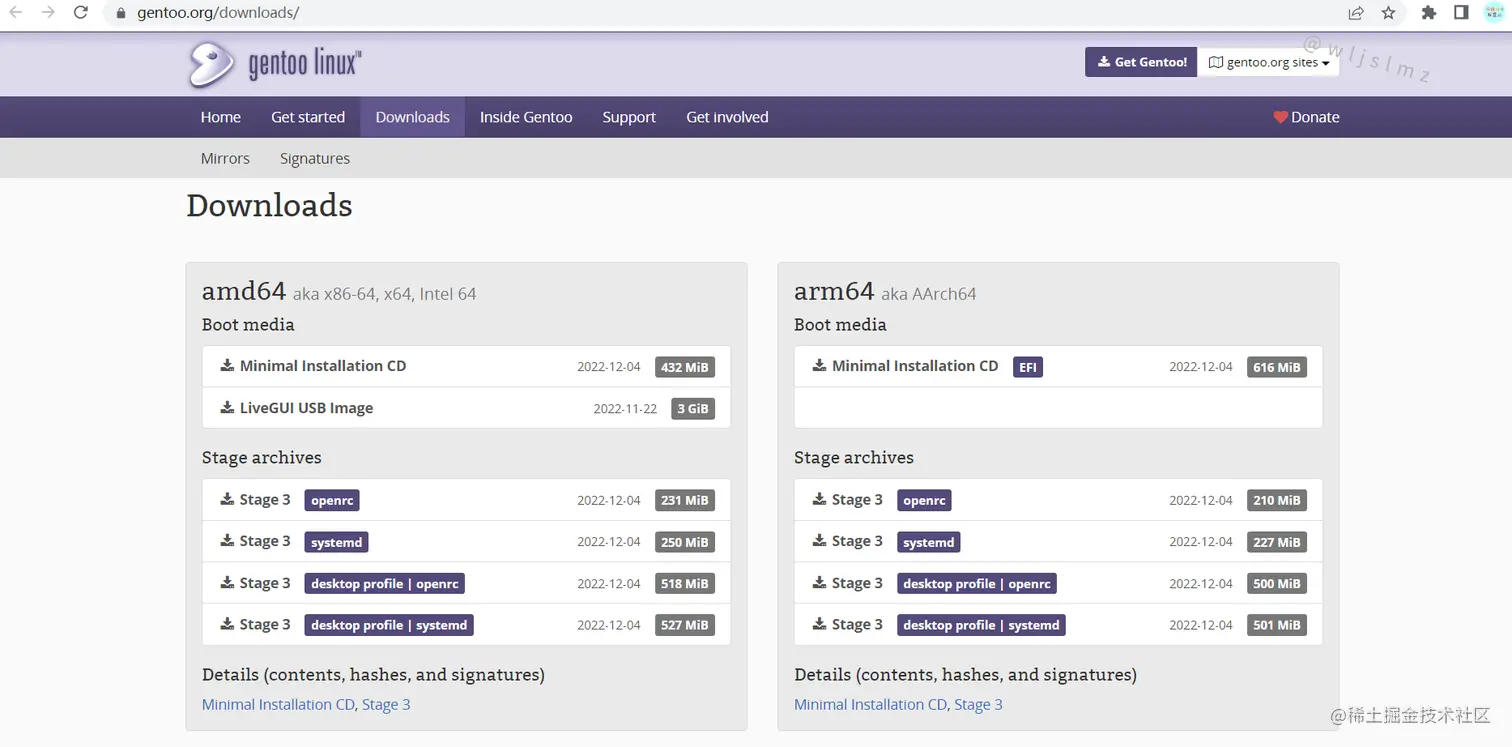The width and height of the screenshot is (1512, 747).
Task: Click the 210 MiB size badge
Action: (1277, 500)
